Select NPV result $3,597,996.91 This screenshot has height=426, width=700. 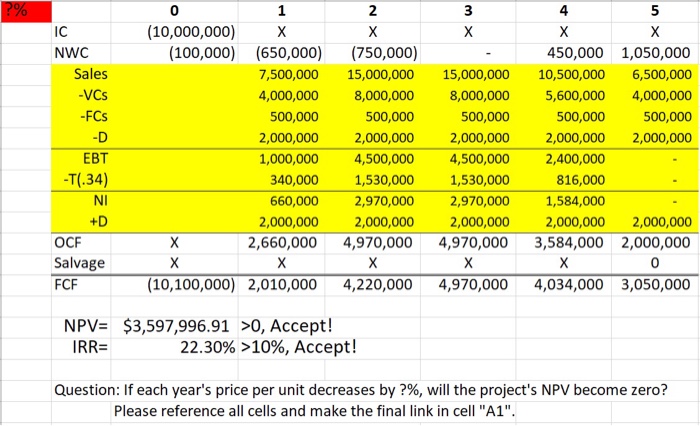click(176, 326)
